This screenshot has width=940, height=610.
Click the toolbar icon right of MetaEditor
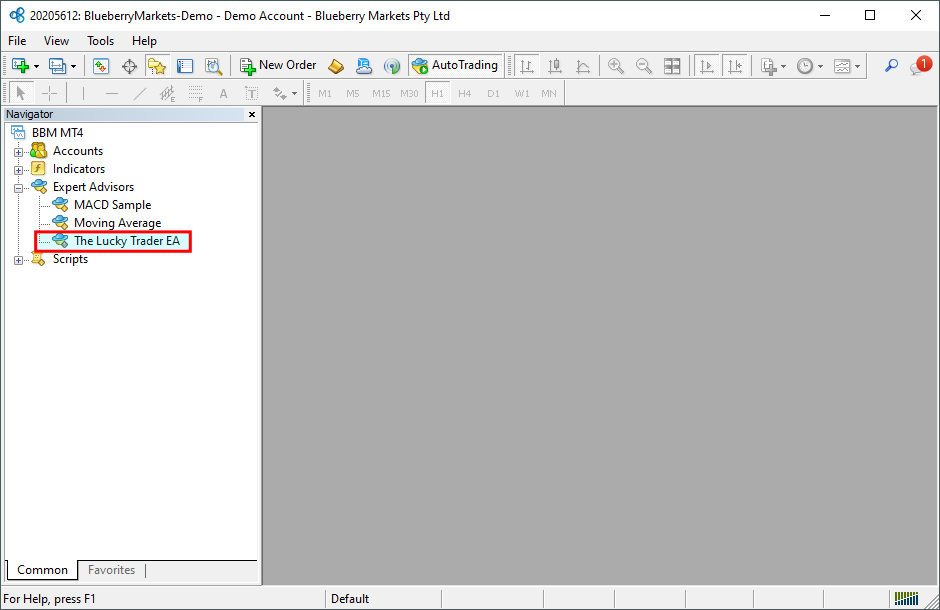click(364, 65)
